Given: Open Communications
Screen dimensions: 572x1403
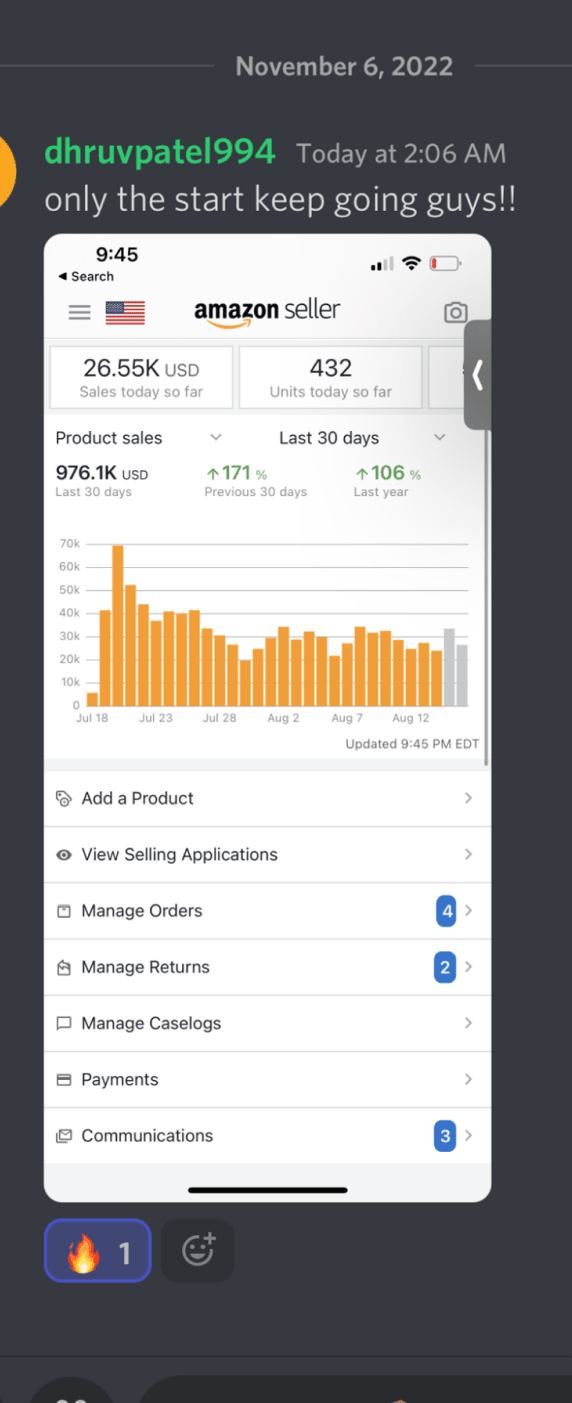Looking at the screenshot, I should 267,1136.
